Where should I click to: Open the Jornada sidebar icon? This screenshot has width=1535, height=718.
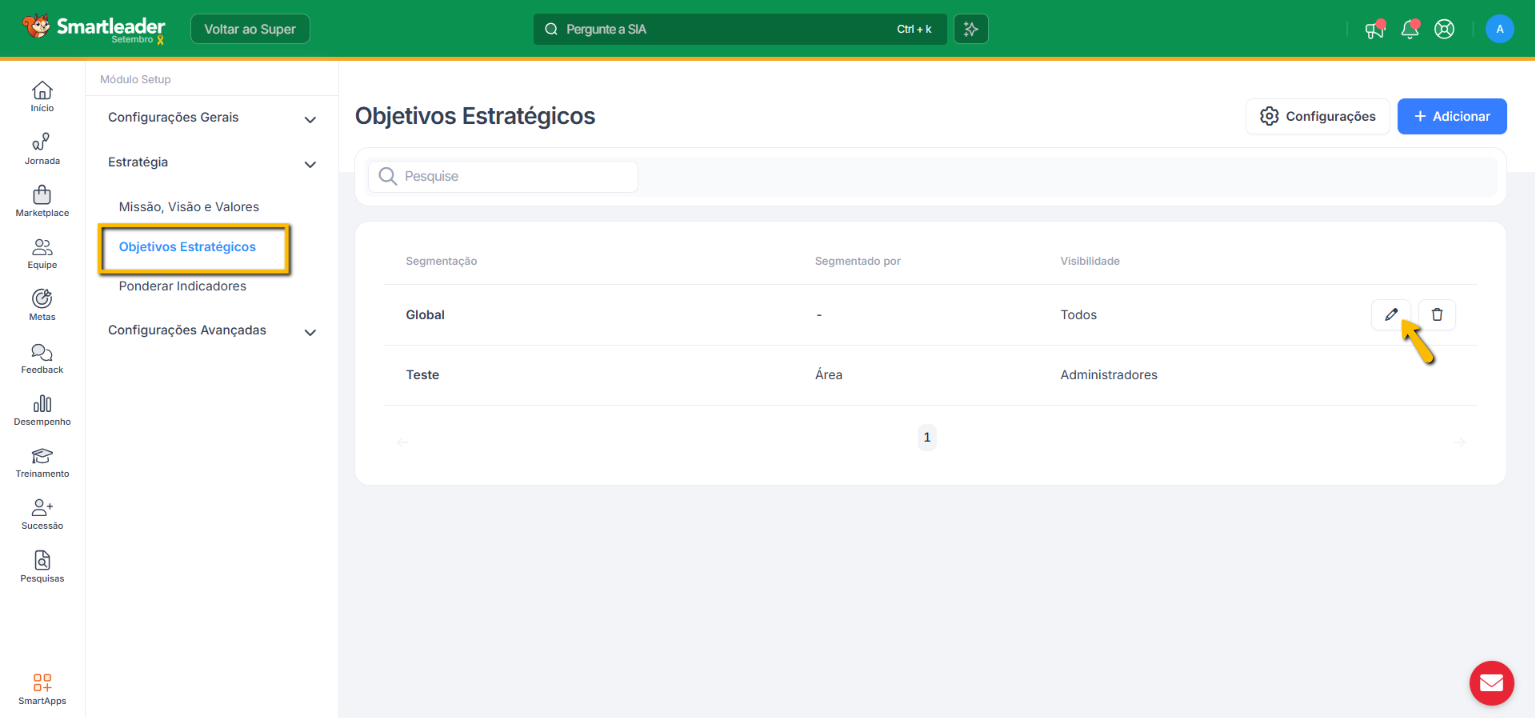click(x=42, y=143)
